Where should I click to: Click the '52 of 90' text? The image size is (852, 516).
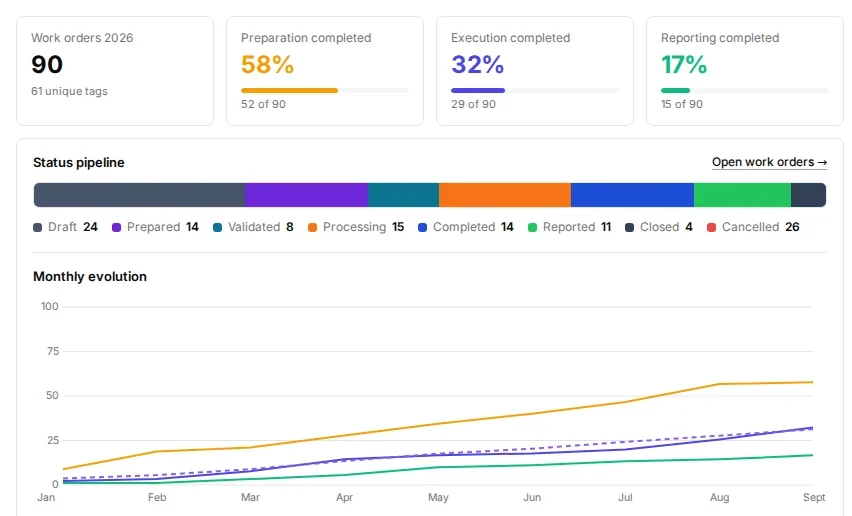tap(264, 104)
